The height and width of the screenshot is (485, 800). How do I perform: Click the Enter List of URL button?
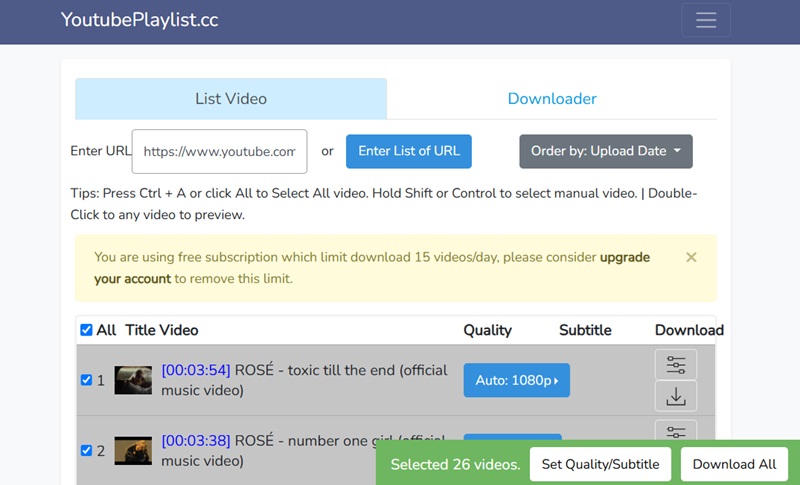coord(409,151)
